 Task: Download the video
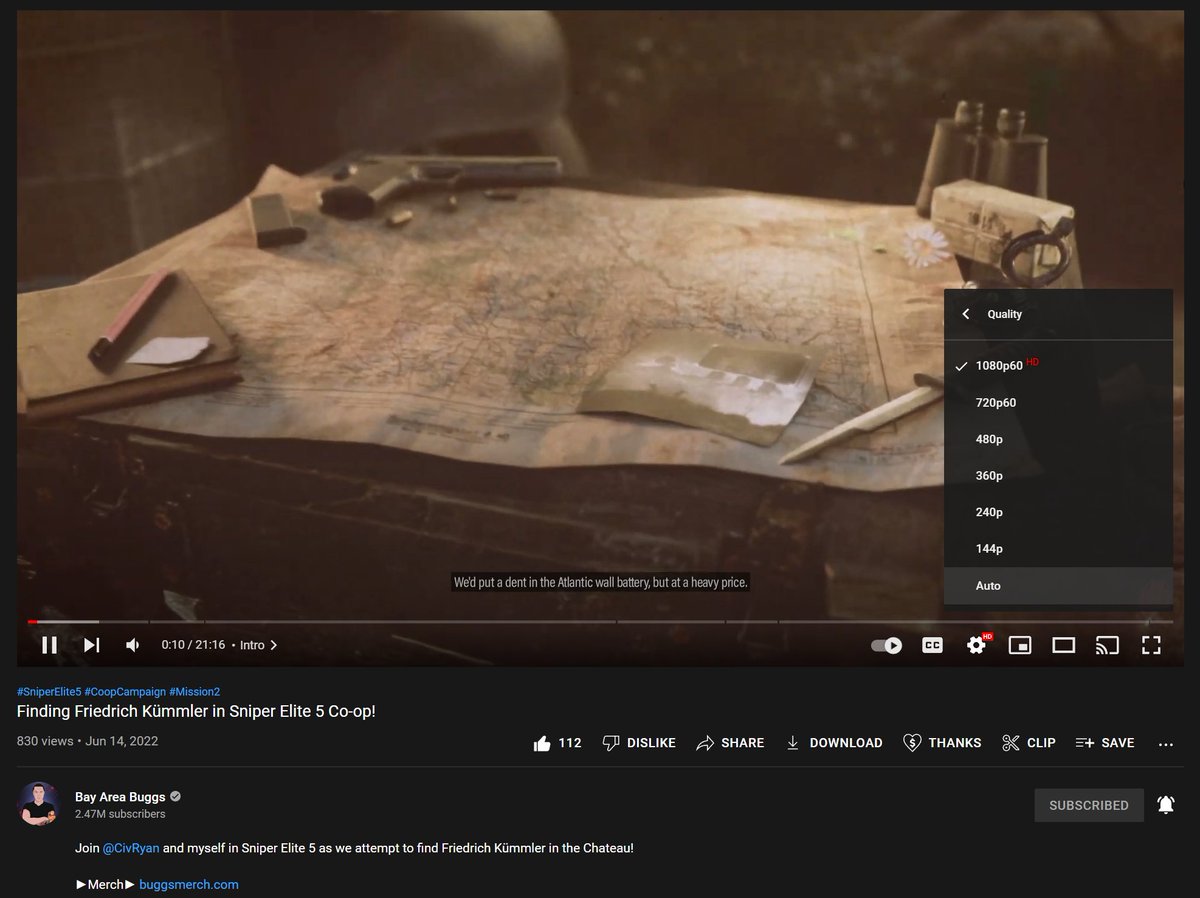coord(833,743)
